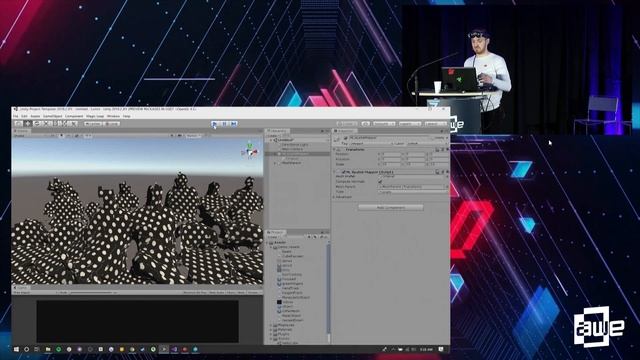The width and height of the screenshot is (640, 360).
Task: Select the Inspector tab
Action: (x=345, y=131)
